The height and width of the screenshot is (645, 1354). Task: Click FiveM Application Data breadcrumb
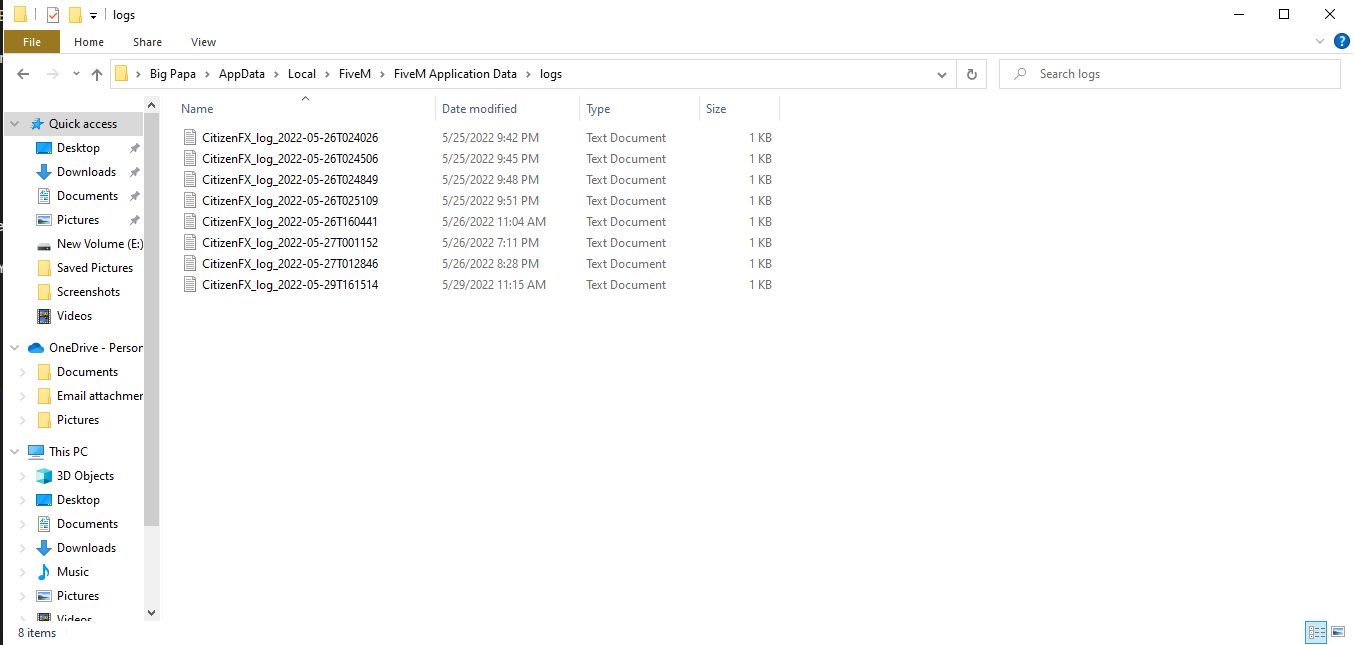pos(455,74)
